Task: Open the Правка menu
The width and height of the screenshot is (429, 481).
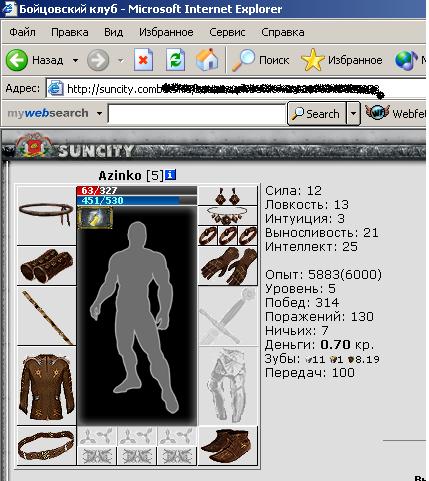Action: [70, 32]
